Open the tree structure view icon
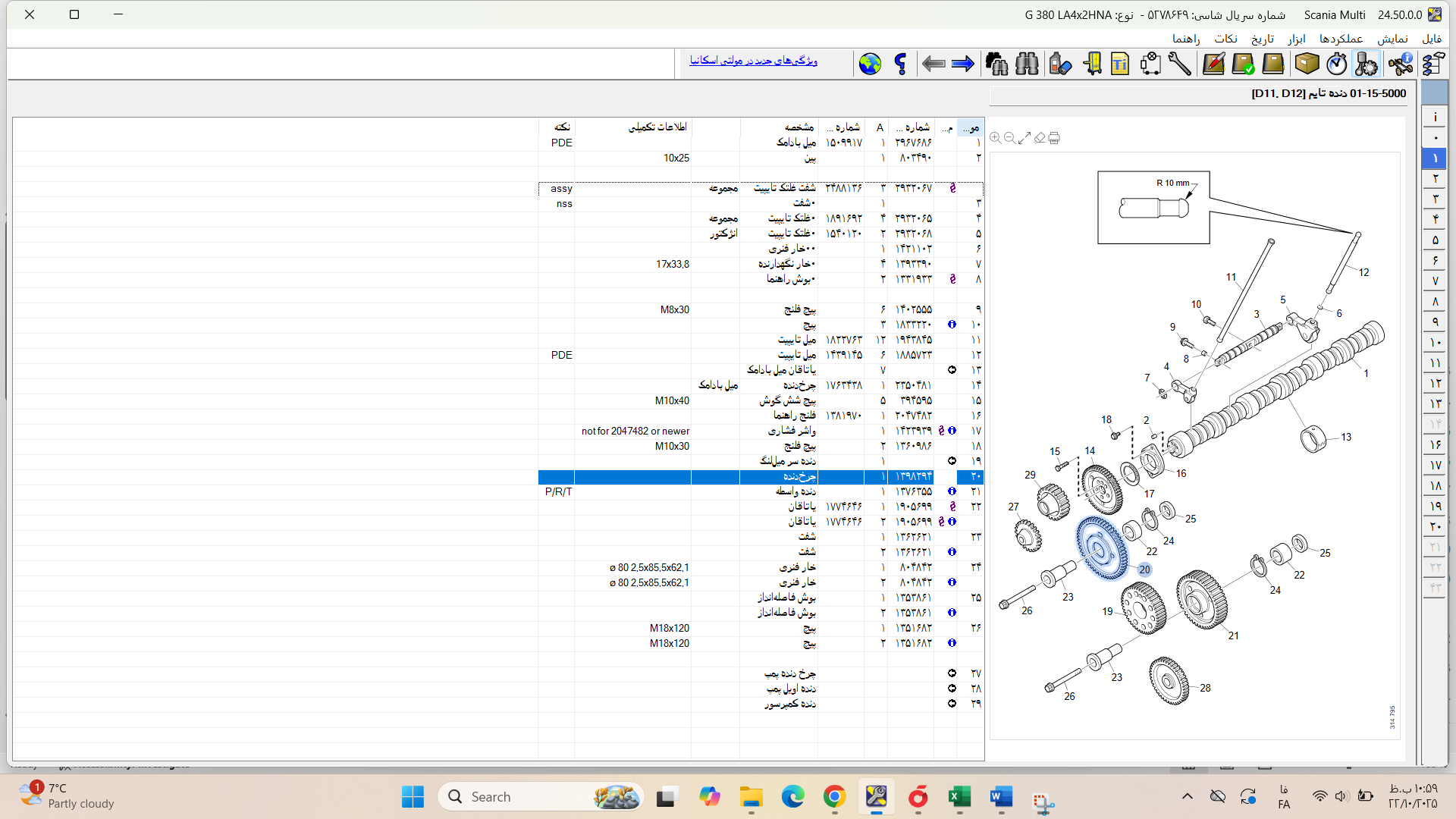The image size is (1456, 819). [1432, 64]
